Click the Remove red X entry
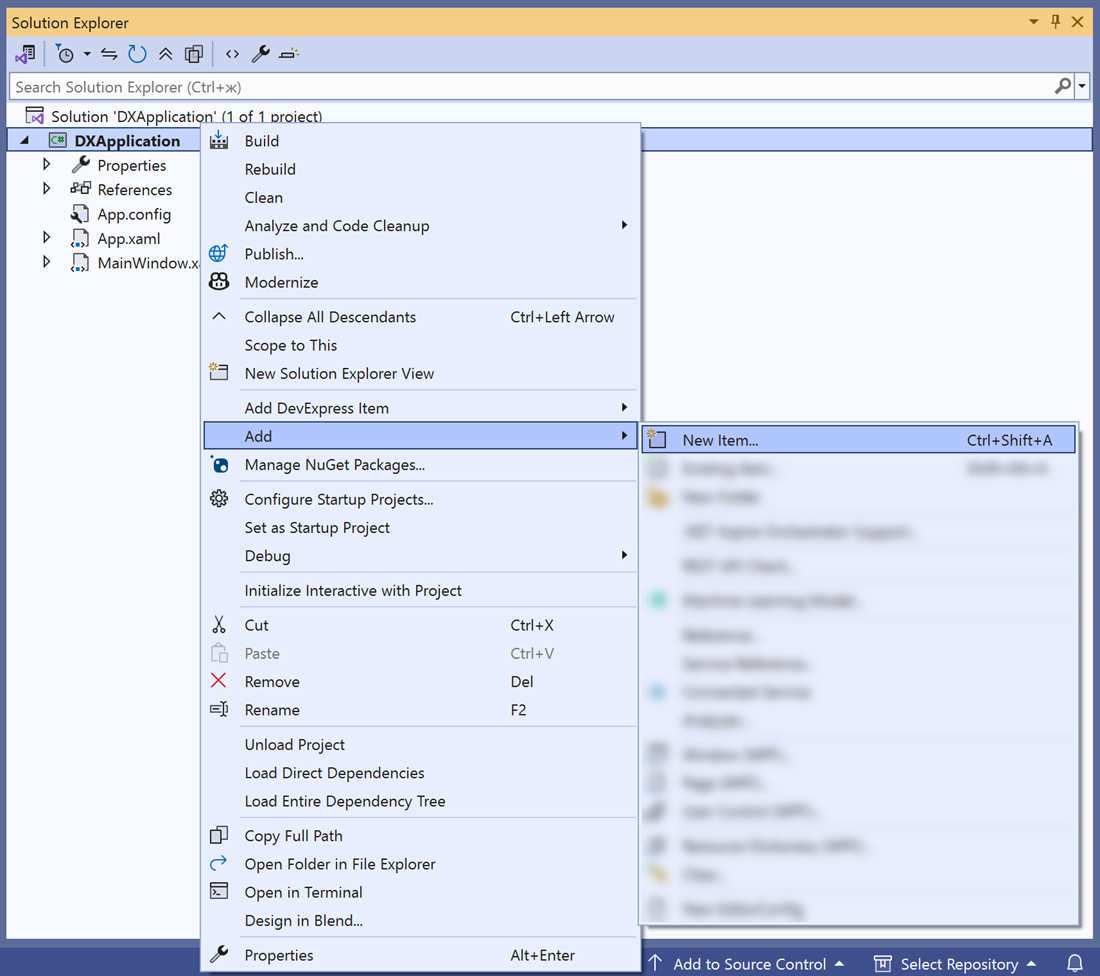Screen dimensions: 1100x976 421,682
